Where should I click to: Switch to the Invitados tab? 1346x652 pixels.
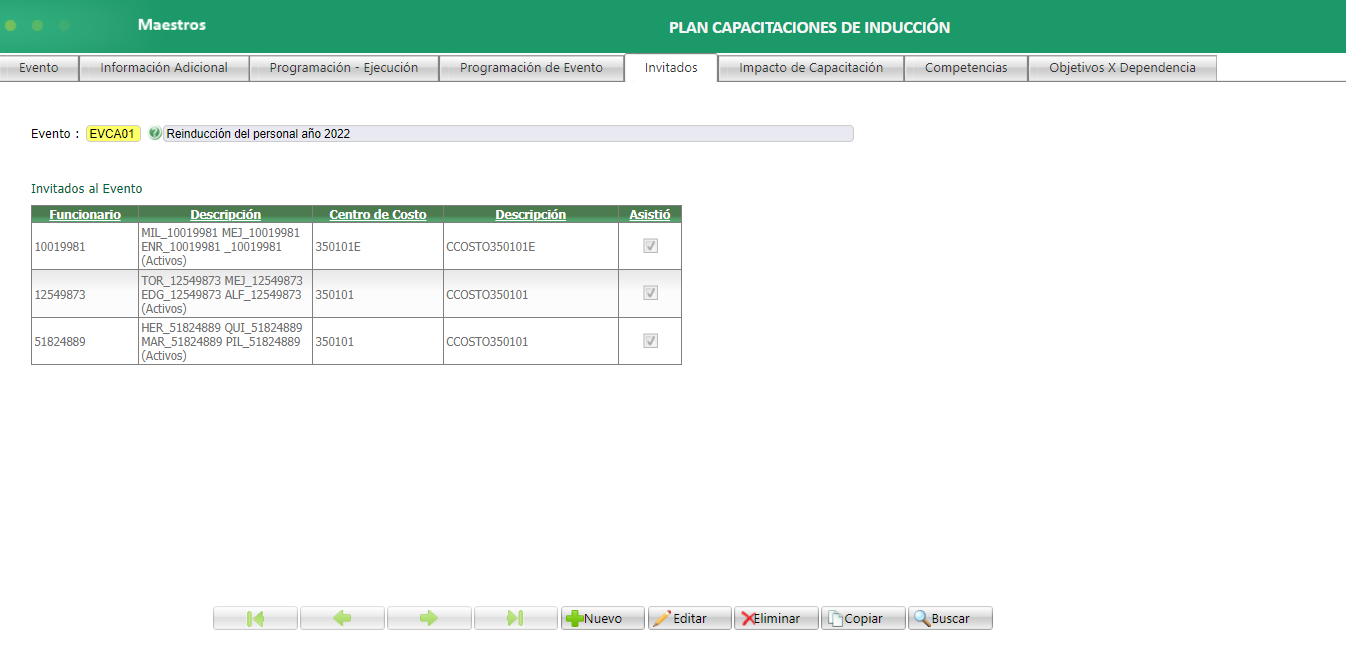click(x=671, y=67)
